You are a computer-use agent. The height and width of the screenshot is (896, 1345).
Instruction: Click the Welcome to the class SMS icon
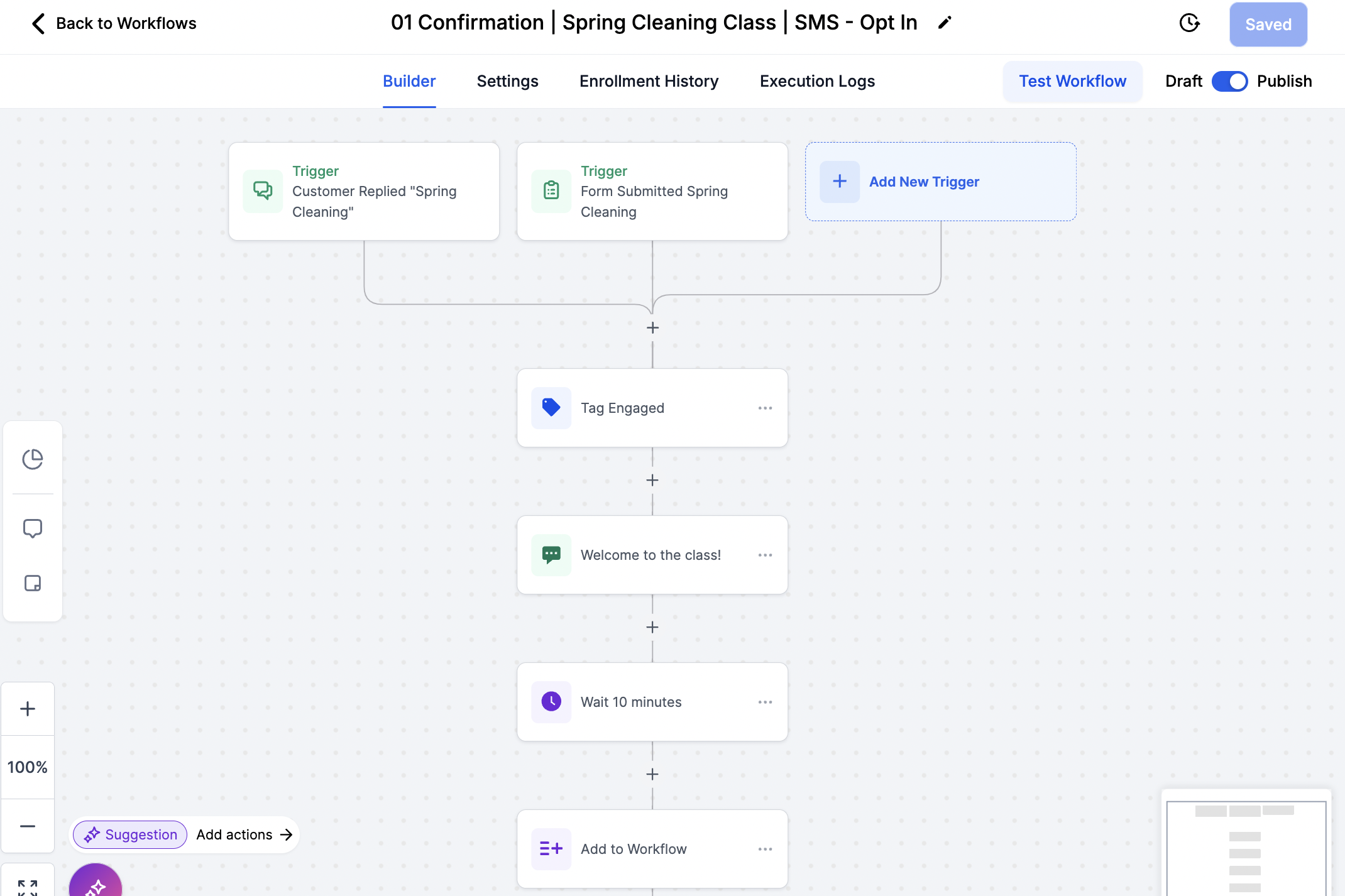click(x=551, y=555)
